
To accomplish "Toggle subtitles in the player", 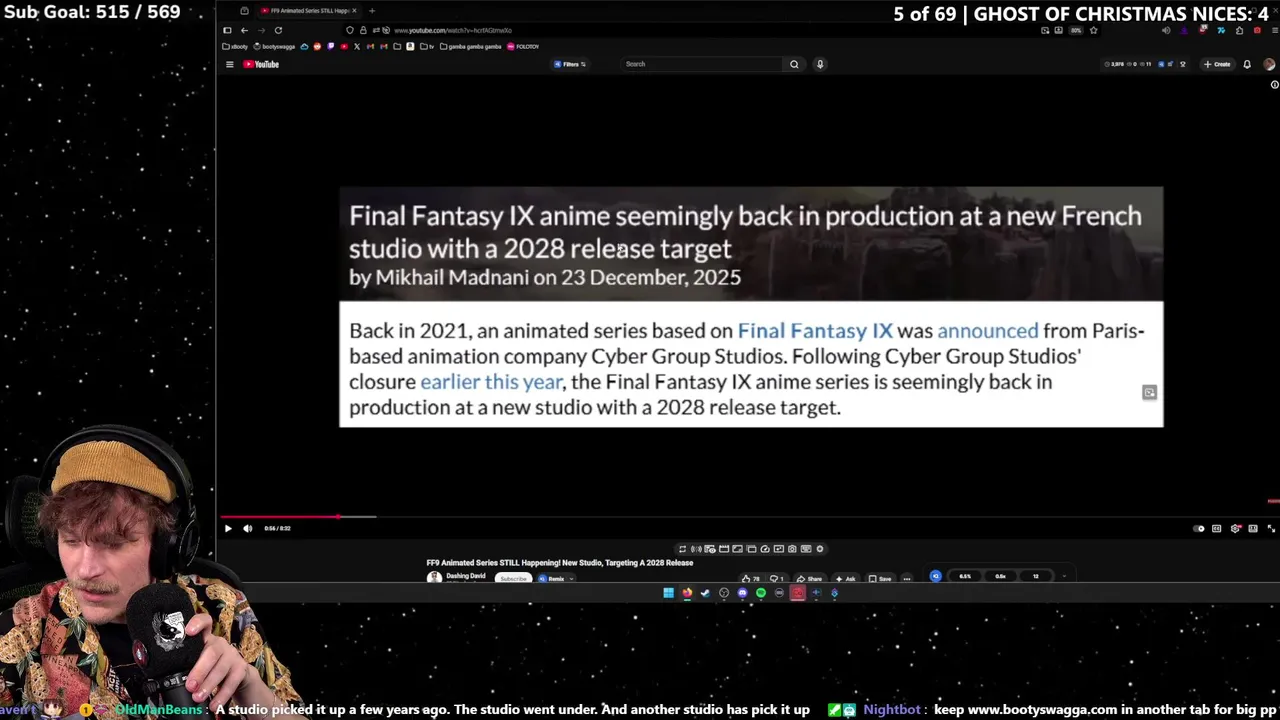I will [x=1217, y=528].
